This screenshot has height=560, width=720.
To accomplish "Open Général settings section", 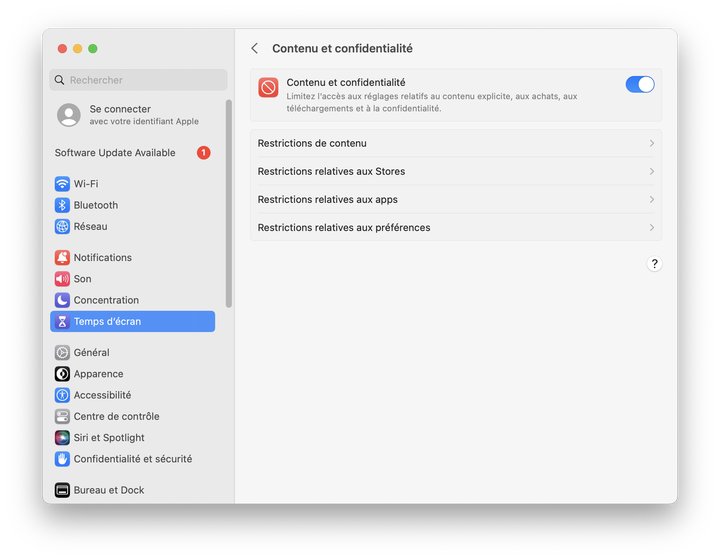I will [91, 353].
